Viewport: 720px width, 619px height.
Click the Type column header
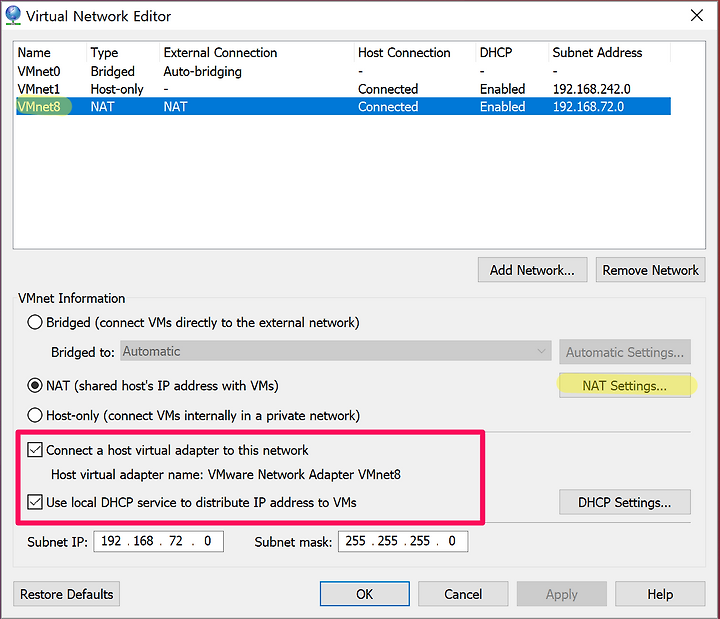coord(123,52)
